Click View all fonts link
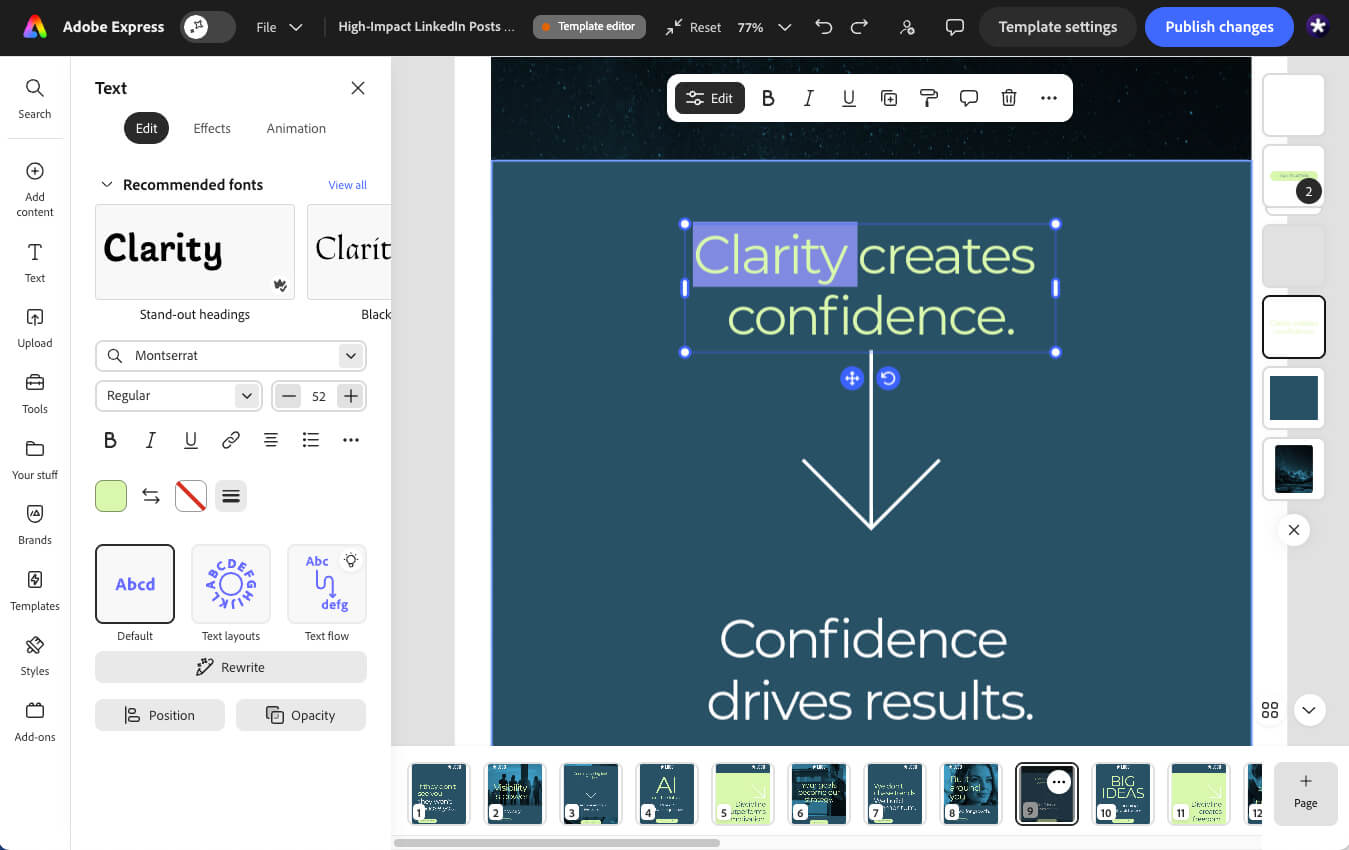This screenshot has width=1349, height=850. (347, 185)
